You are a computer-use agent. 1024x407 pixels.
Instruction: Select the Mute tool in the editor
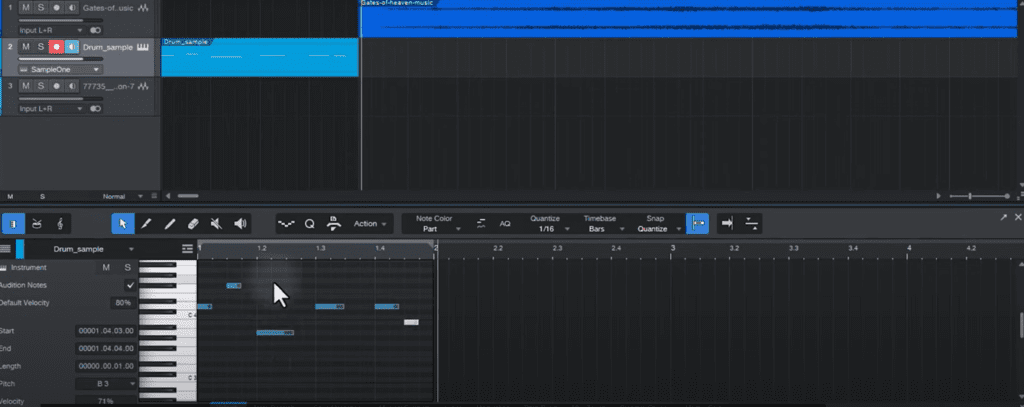217,224
